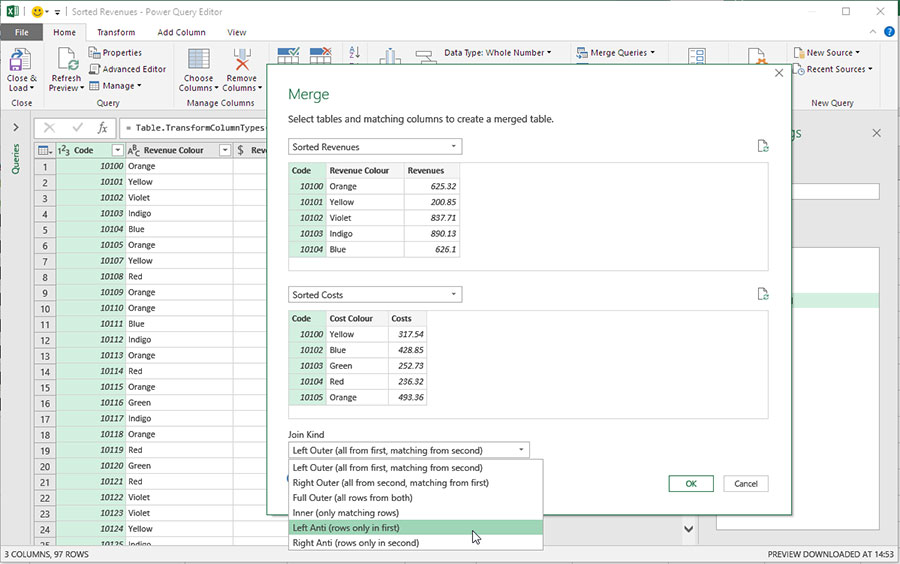Screen dimensions: 900x564
Task: Open the second table dropdown Sorted Costs
Action: (375, 295)
